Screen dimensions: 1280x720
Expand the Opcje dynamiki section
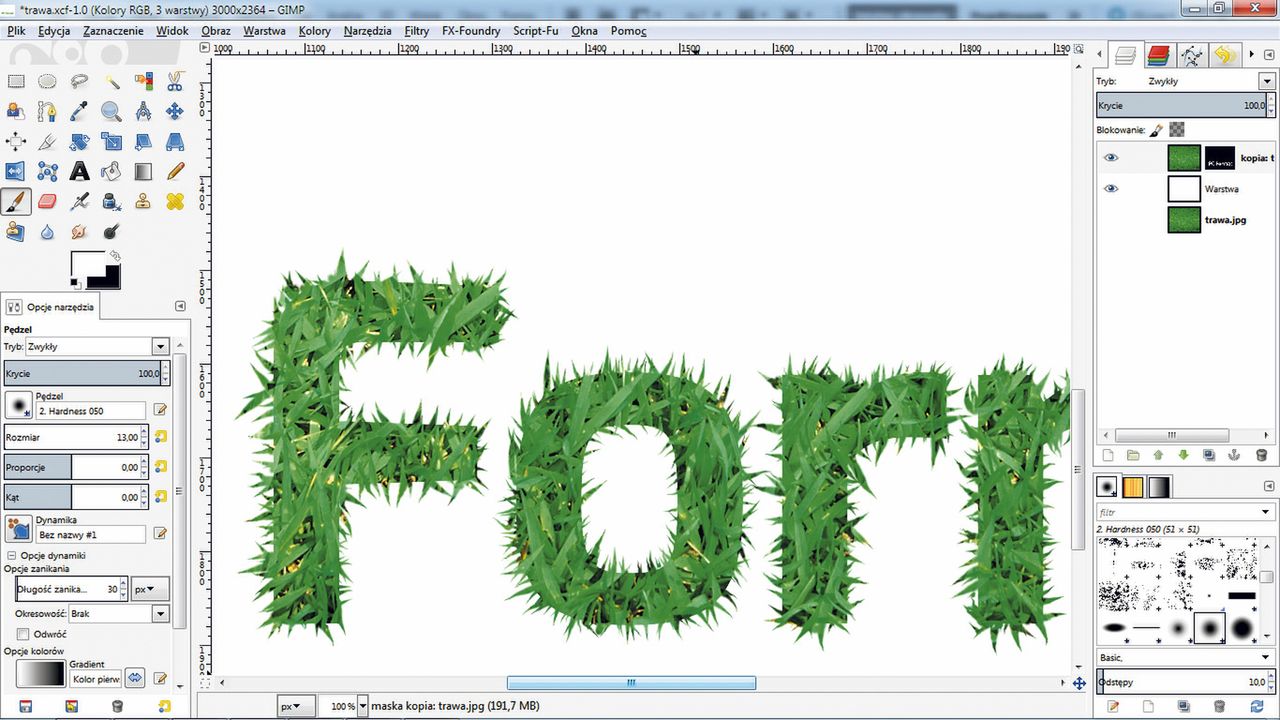pos(12,555)
